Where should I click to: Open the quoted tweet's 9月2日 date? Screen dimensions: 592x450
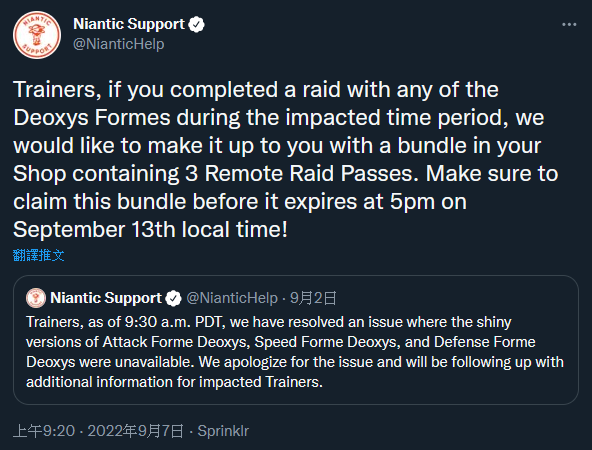pyautogui.click(x=313, y=298)
